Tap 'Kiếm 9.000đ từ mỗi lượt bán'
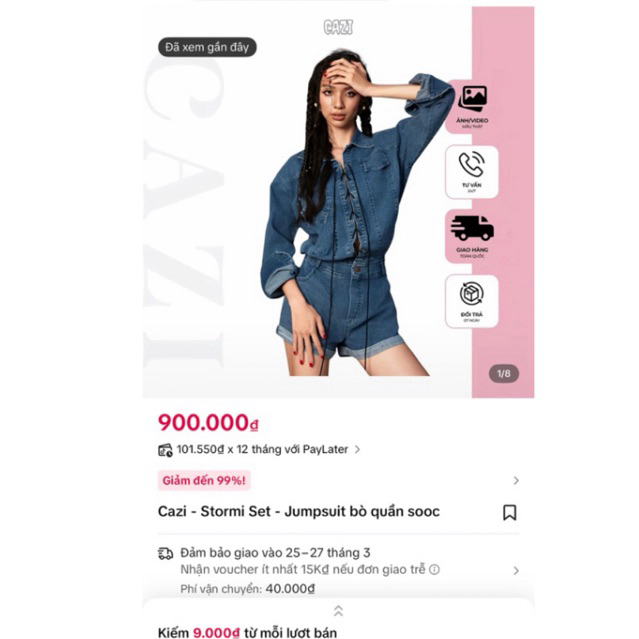Viewport: 639px width, 639px height. (247, 632)
